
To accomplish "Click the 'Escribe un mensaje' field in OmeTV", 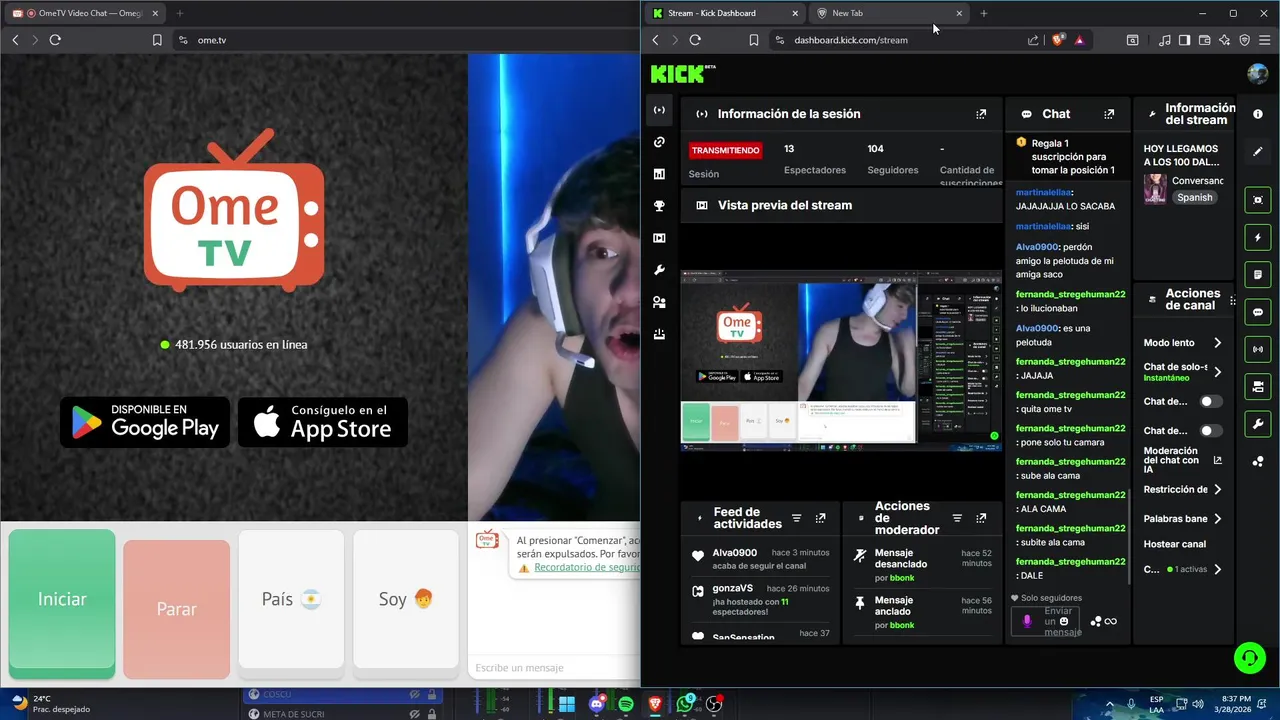I will [x=553, y=667].
